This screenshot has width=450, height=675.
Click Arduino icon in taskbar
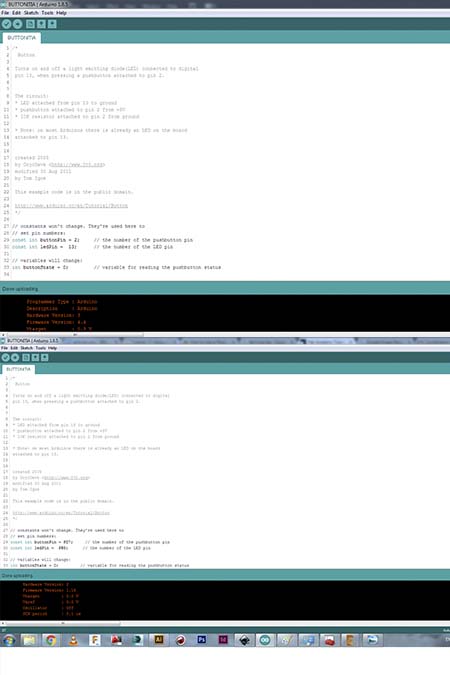pos(265,640)
